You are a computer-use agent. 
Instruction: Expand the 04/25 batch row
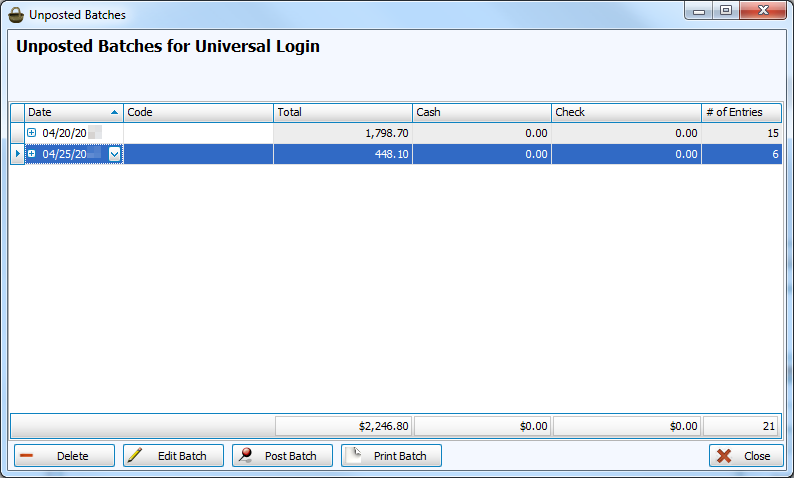tap(31, 153)
